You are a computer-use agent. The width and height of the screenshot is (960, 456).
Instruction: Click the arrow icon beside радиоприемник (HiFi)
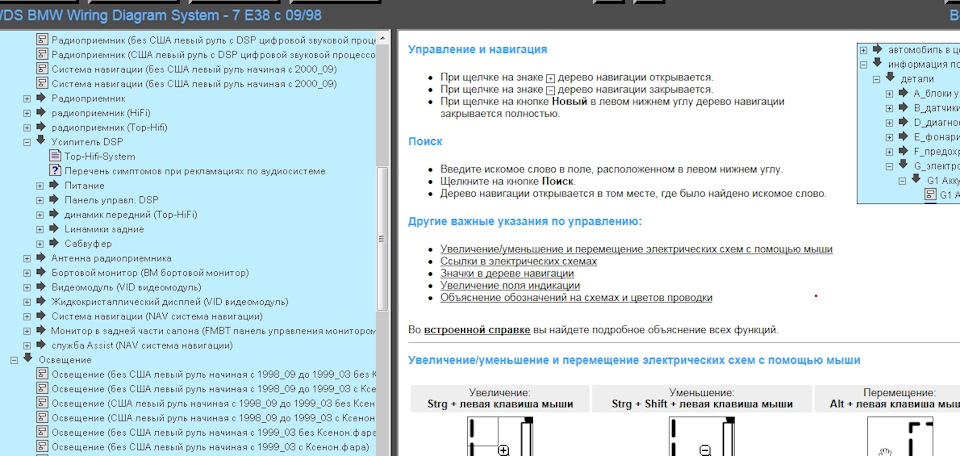[x=42, y=113]
